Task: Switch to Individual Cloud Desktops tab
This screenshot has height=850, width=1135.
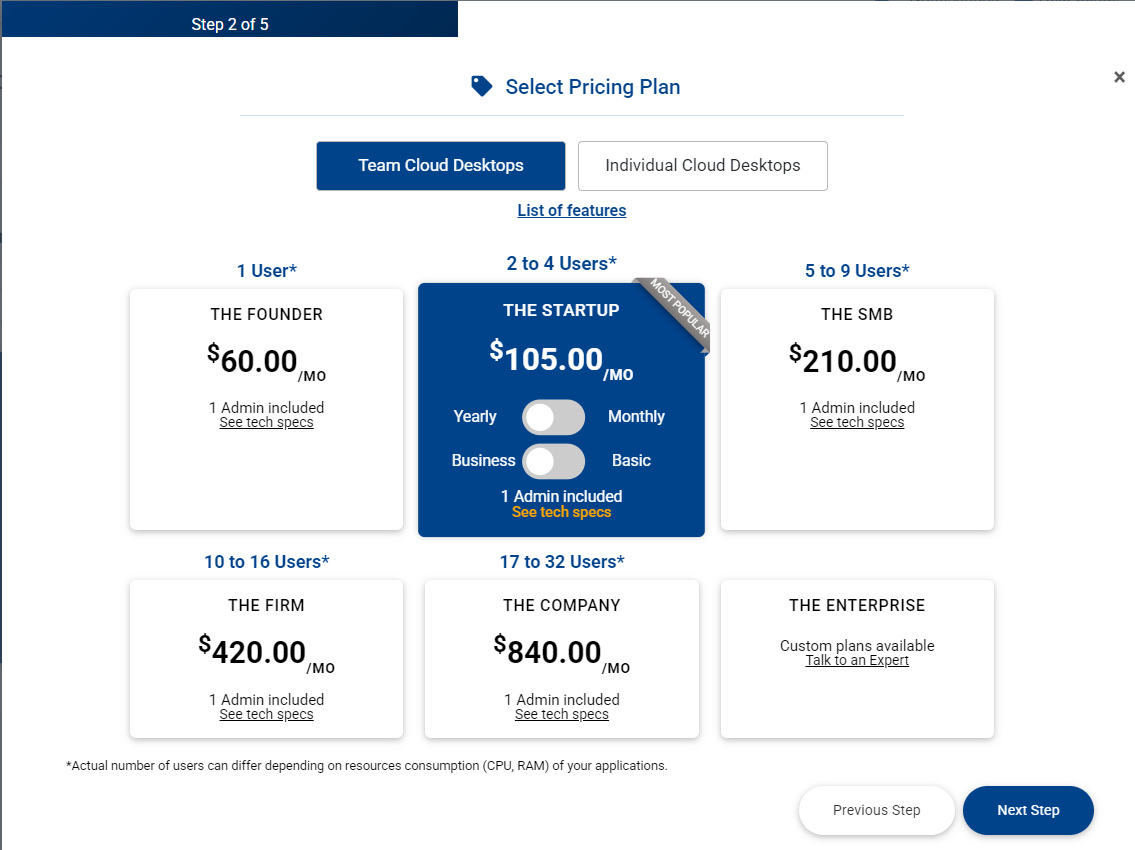Action: pyautogui.click(x=702, y=166)
